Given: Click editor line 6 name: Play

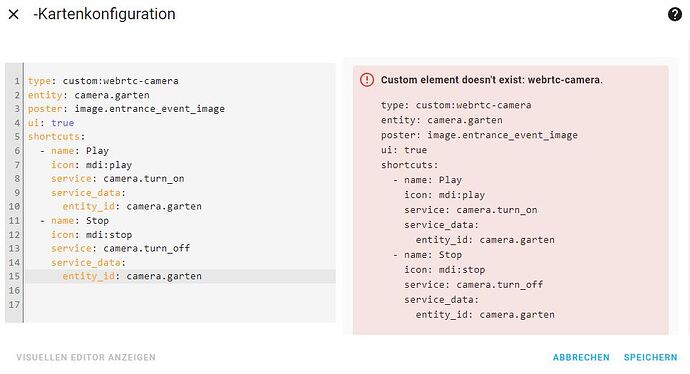Looking at the screenshot, I should [x=74, y=151].
